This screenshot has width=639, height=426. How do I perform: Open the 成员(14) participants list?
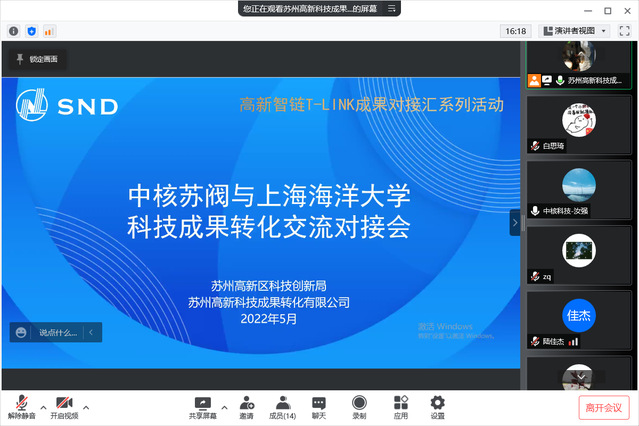click(x=283, y=406)
